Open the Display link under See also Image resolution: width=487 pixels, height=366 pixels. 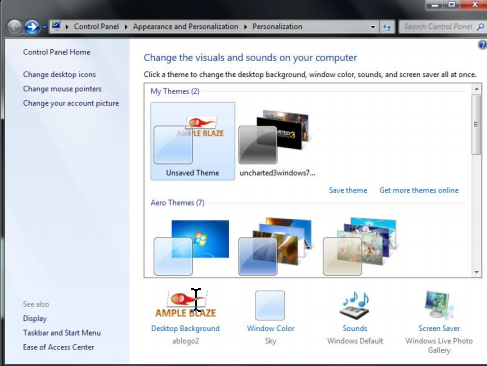[x=35, y=318]
